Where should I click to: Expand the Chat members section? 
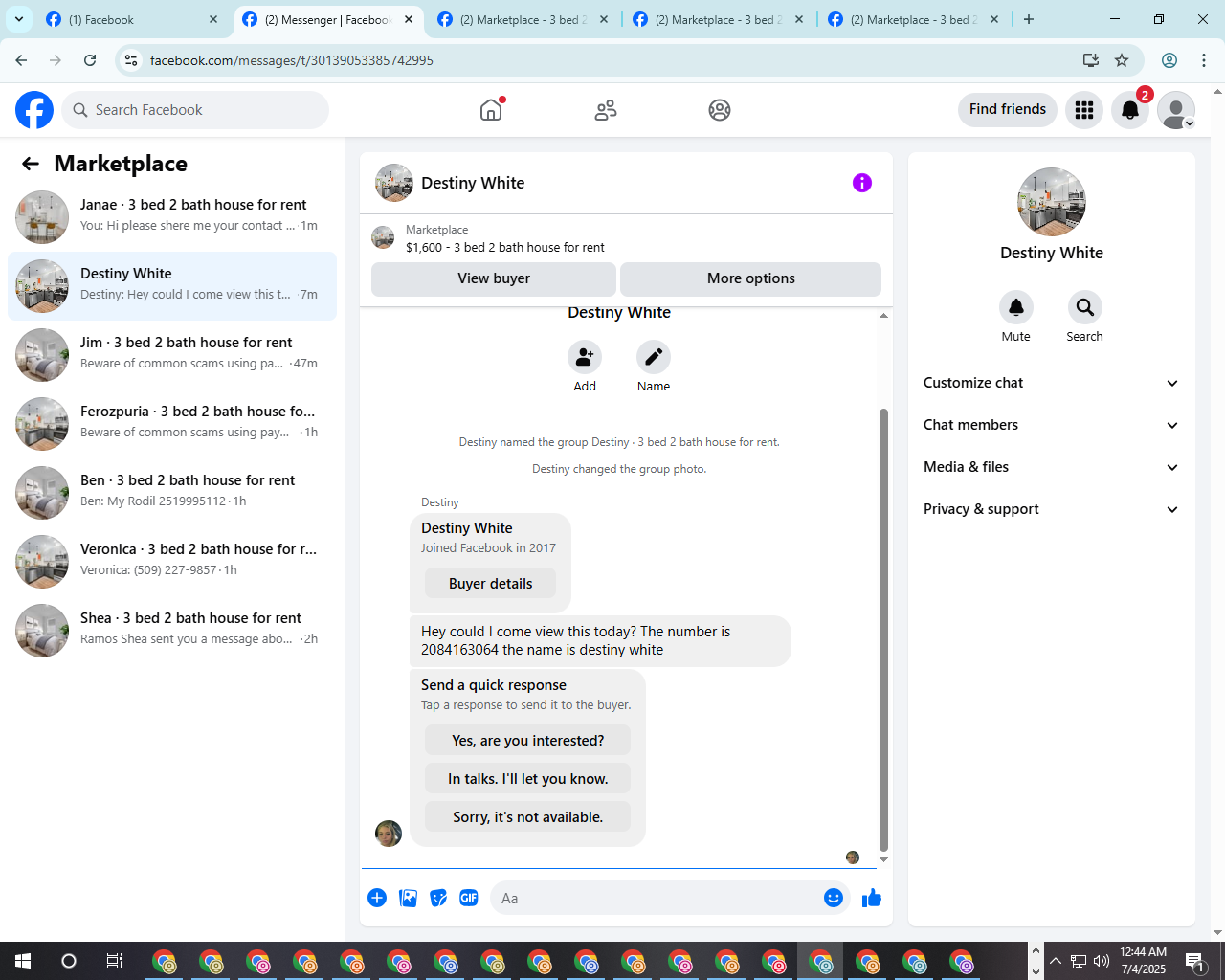(1051, 425)
